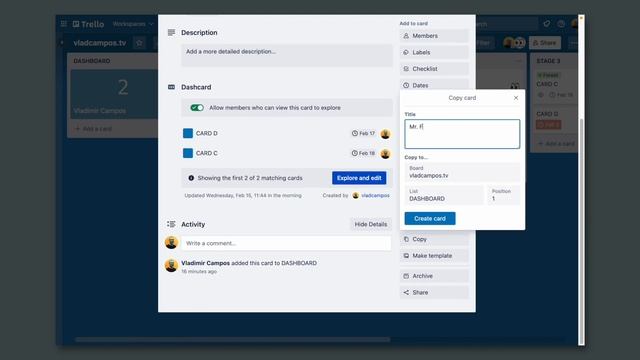Viewport: 640px width, 360px height.
Task: Select CARD C row in Dashcard
Action: click(x=287, y=153)
